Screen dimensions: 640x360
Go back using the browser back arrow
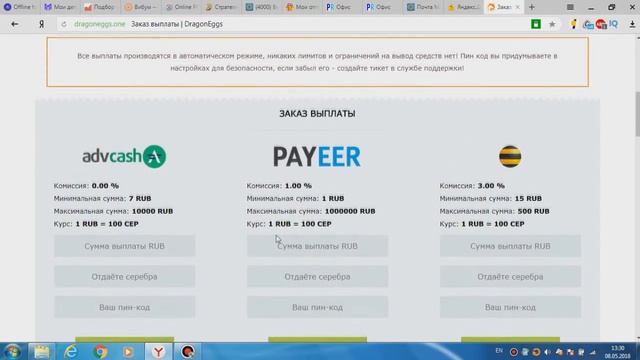click(x=15, y=24)
